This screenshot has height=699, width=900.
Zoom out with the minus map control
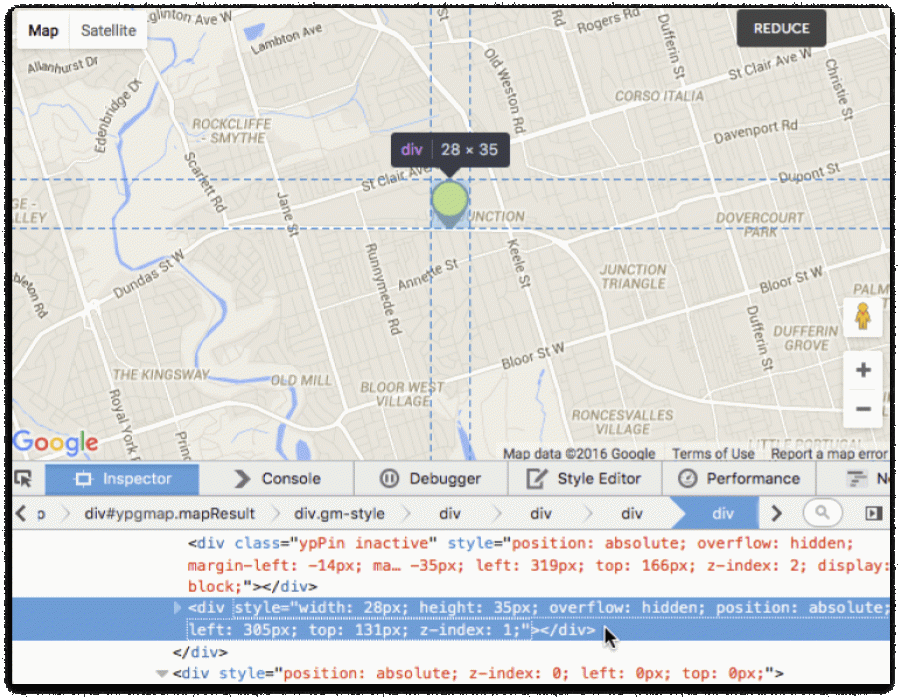click(x=863, y=409)
